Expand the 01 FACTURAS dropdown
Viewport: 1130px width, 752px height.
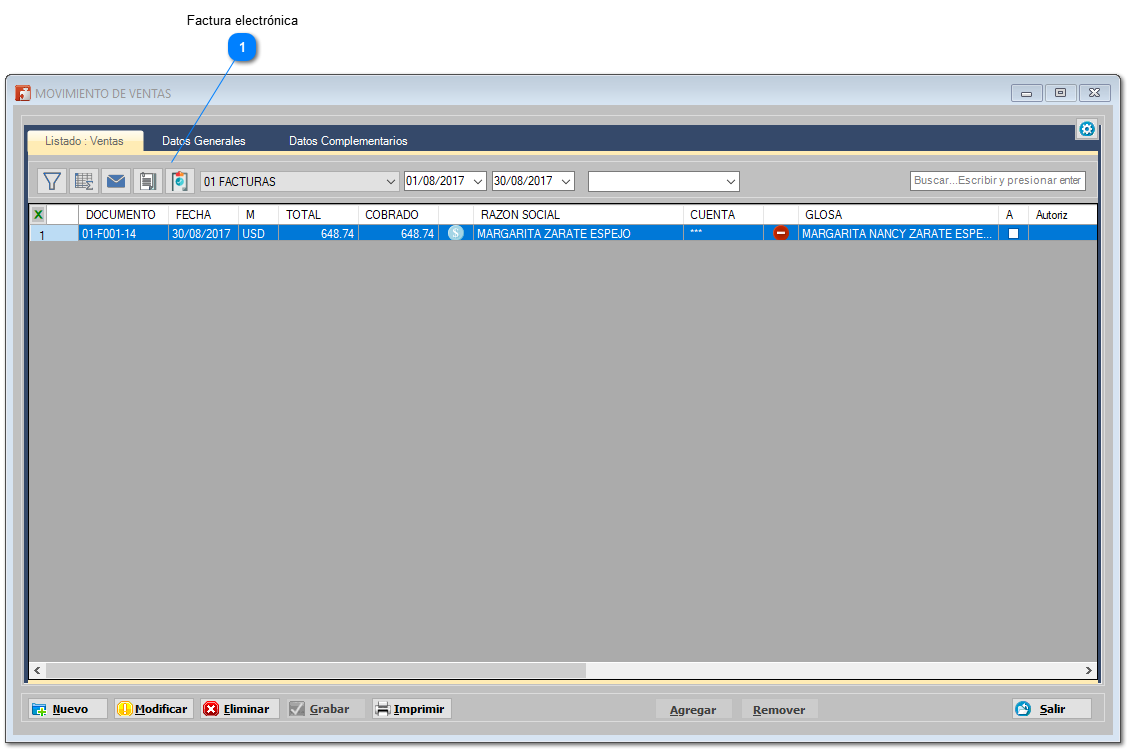pos(390,182)
